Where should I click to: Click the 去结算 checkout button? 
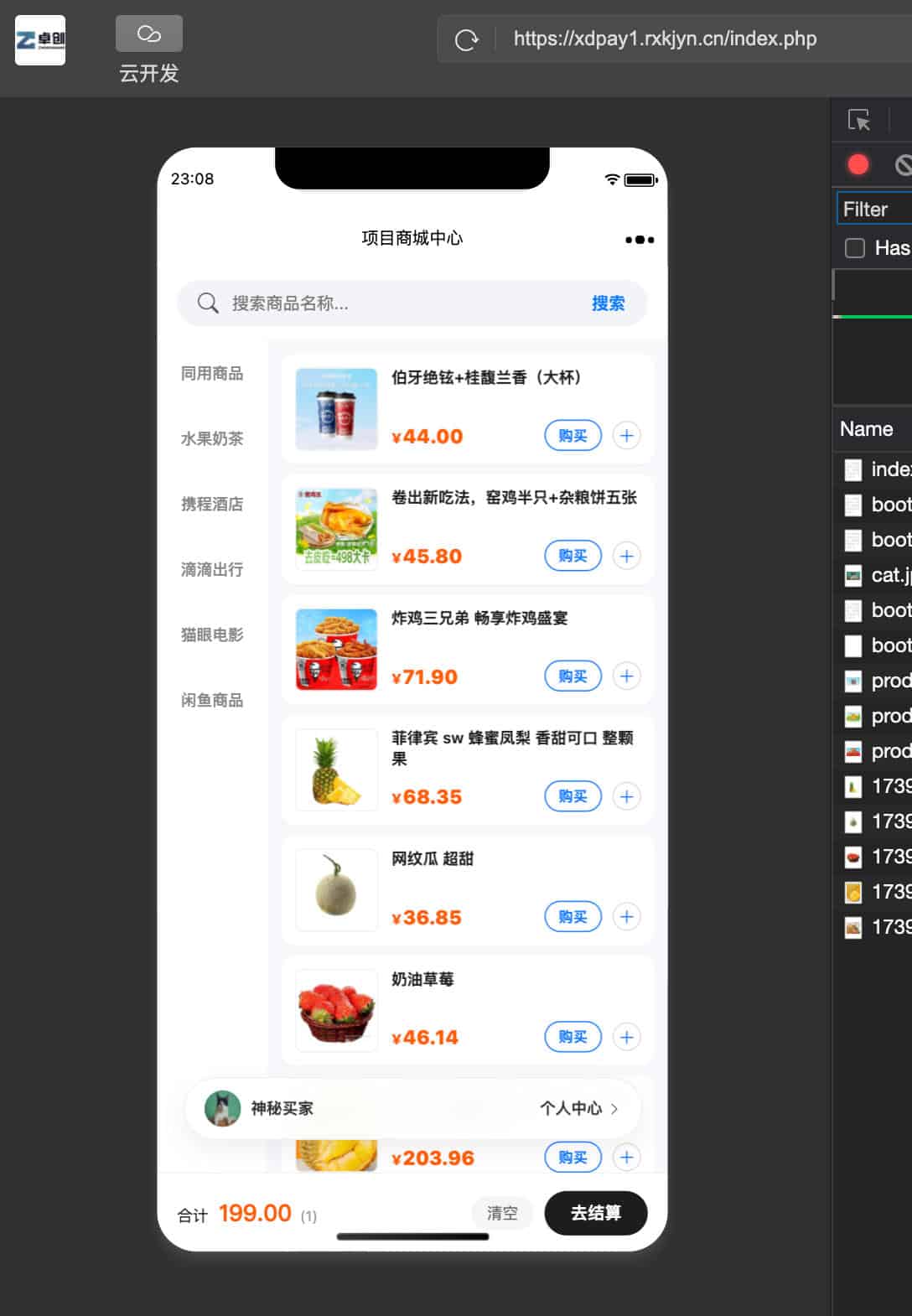(x=596, y=1213)
